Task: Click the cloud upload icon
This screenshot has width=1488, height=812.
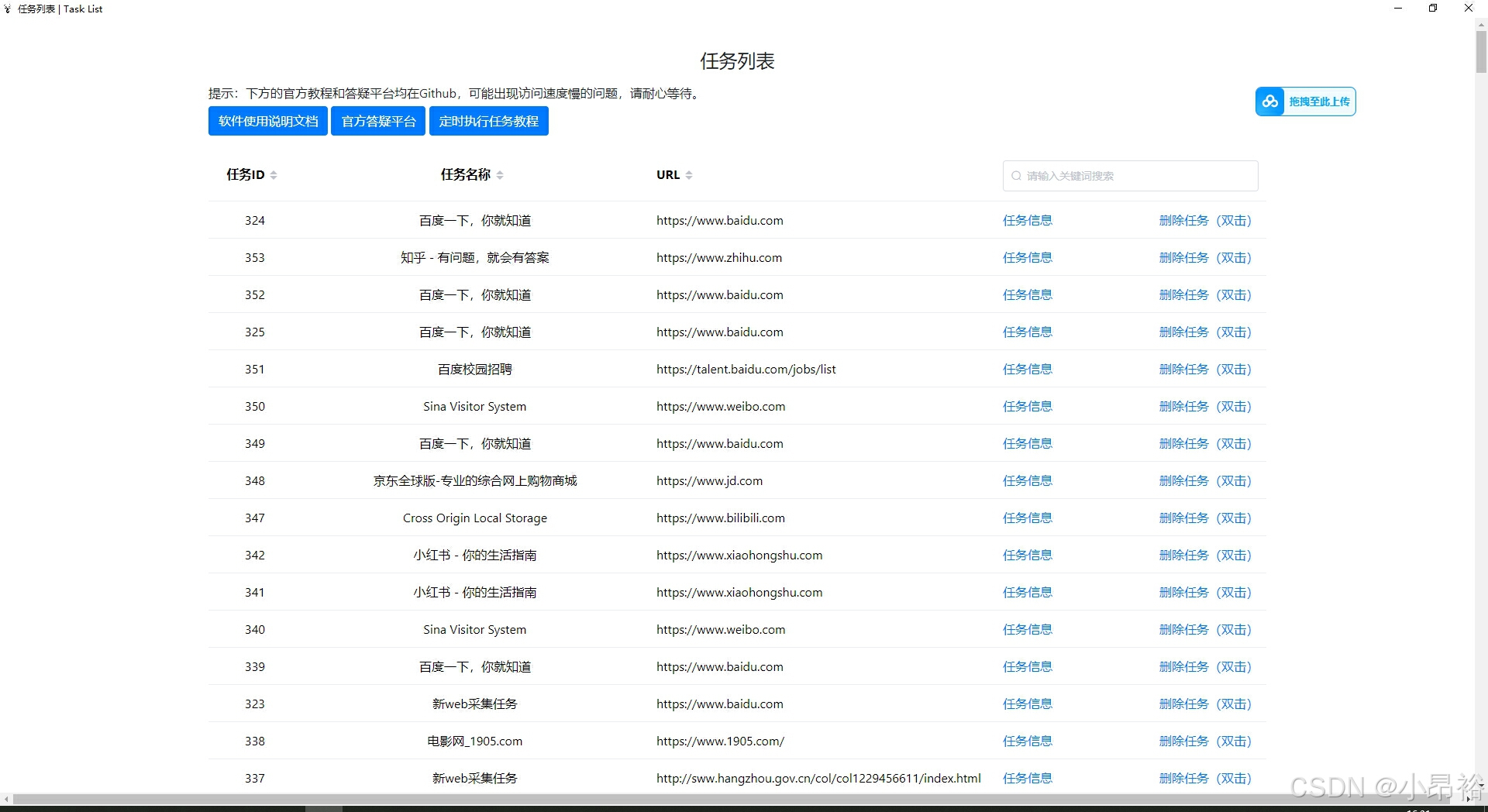Action: click(x=1269, y=101)
